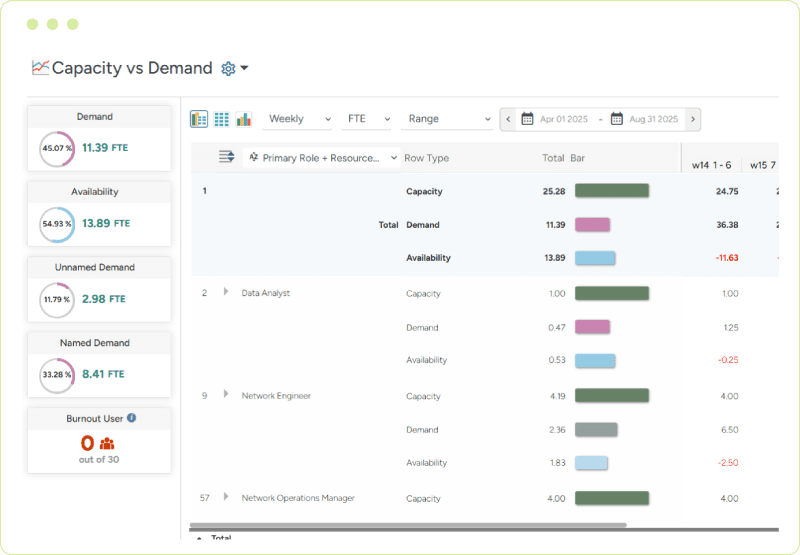The image size is (800, 555).
Task: Click the Unnamed Demand 11.79 % donut gauge
Action: 57,299
